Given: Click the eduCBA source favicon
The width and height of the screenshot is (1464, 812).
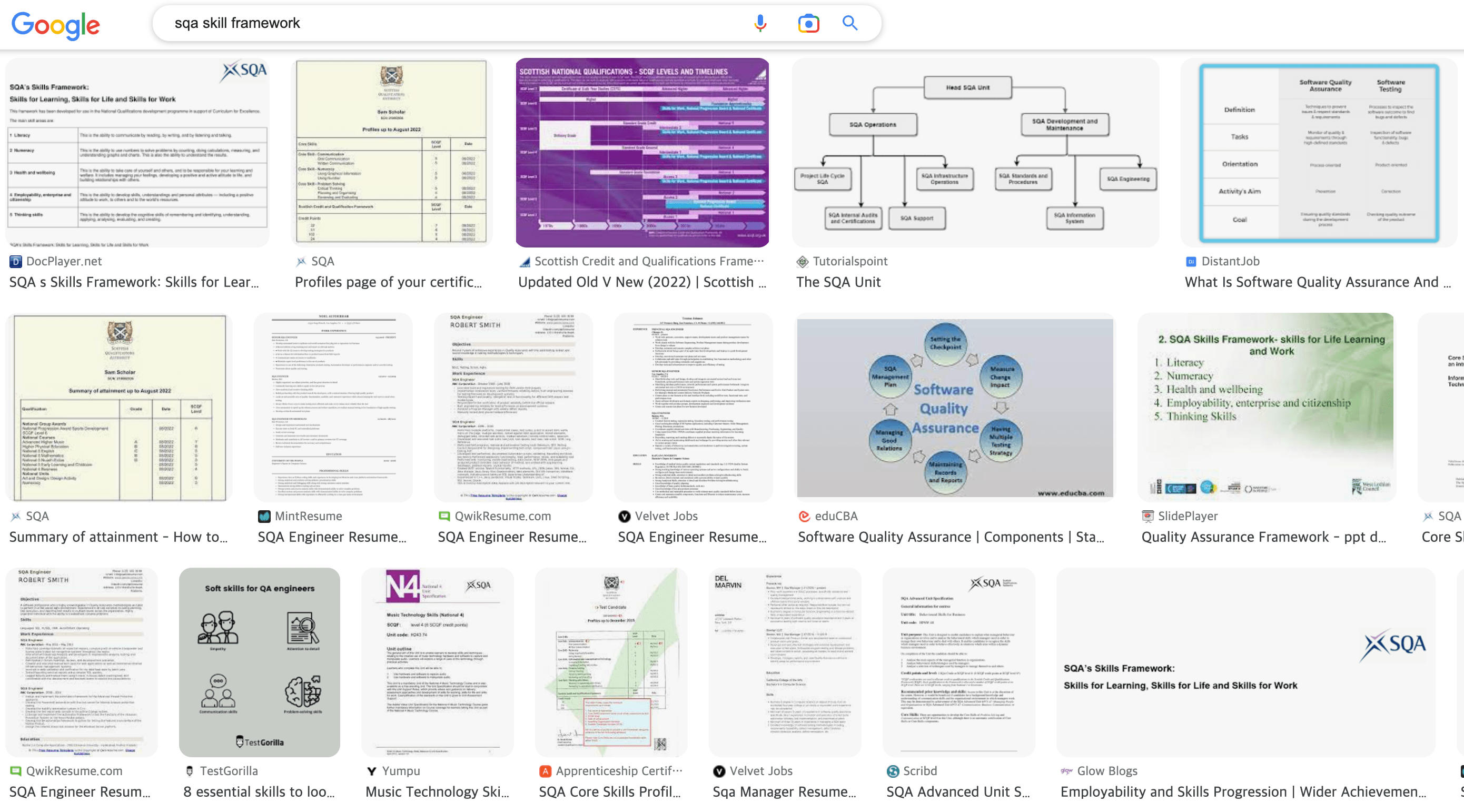Looking at the screenshot, I should pyautogui.click(x=804, y=516).
